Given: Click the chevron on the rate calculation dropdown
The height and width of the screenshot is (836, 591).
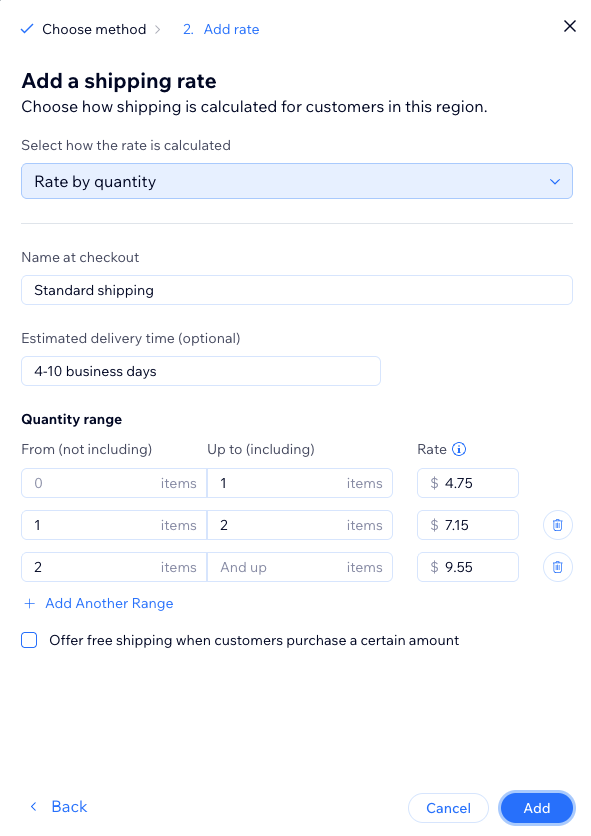Looking at the screenshot, I should [x=556, y=181].
